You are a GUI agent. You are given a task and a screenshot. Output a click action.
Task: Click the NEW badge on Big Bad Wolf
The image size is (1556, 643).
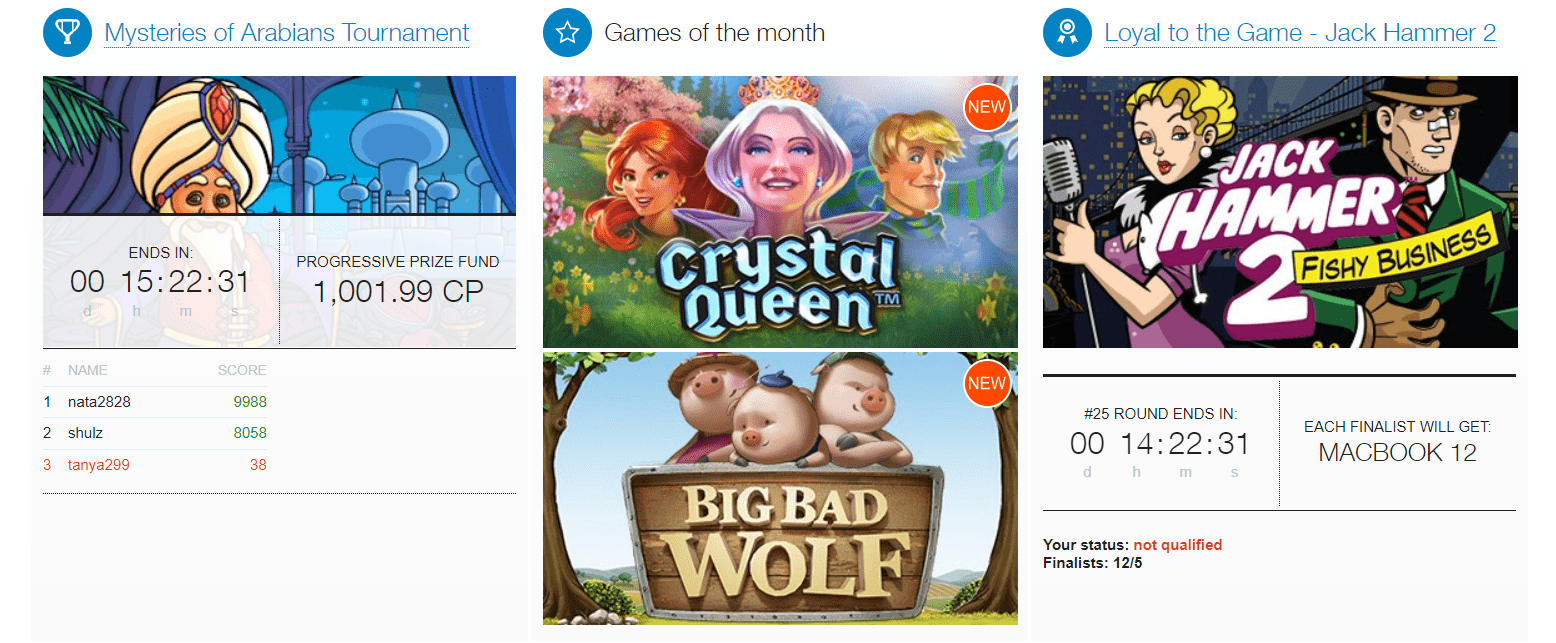[987, 384]
